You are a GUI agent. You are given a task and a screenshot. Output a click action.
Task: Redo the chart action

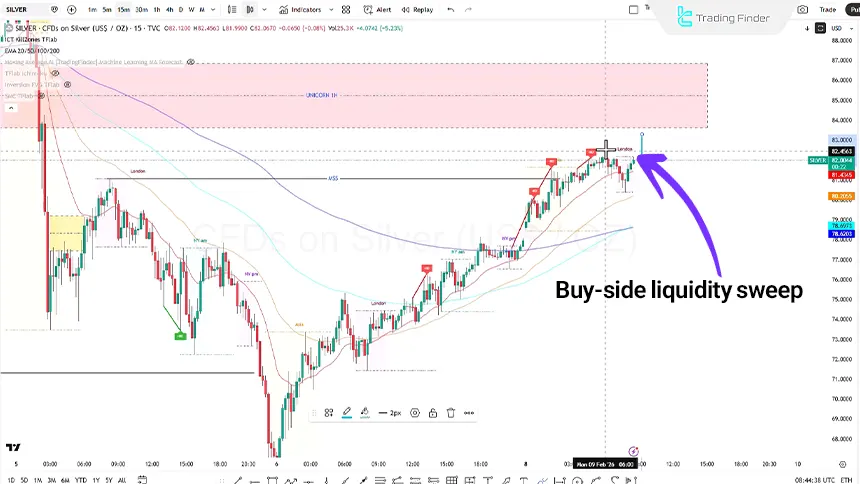(468, 9)
